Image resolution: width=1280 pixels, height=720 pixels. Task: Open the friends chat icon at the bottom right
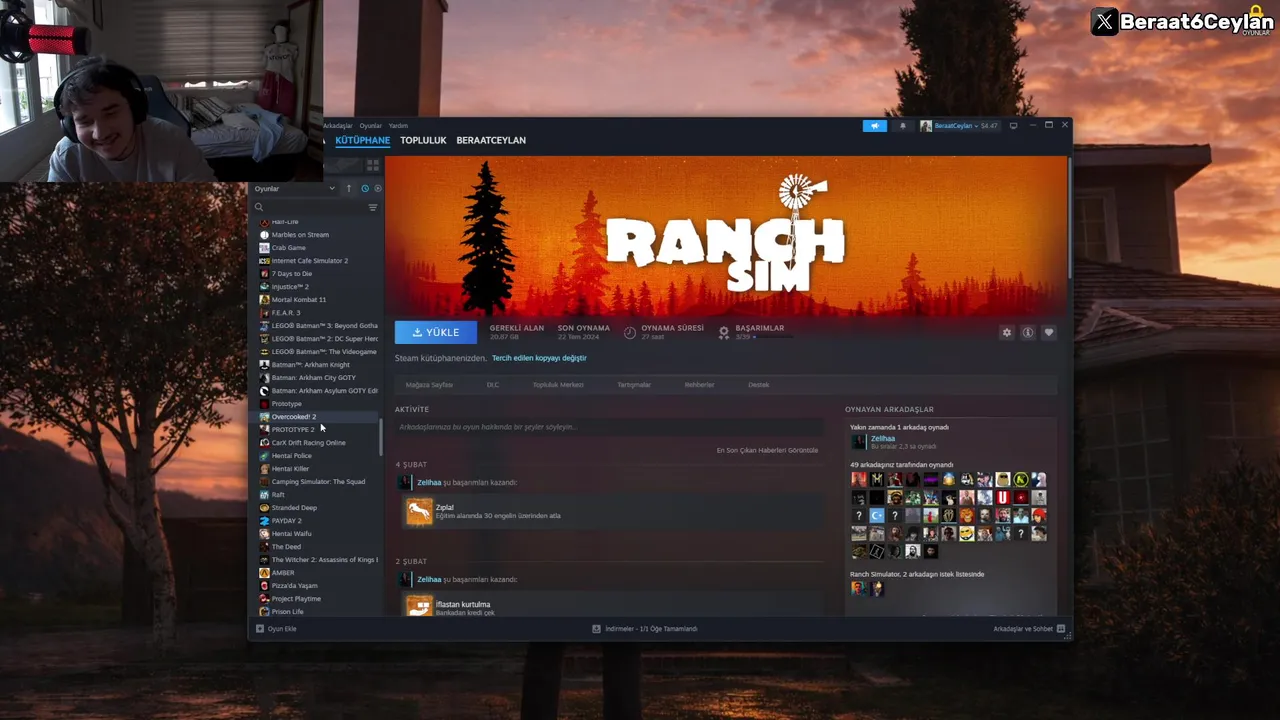click(1061, 629)
